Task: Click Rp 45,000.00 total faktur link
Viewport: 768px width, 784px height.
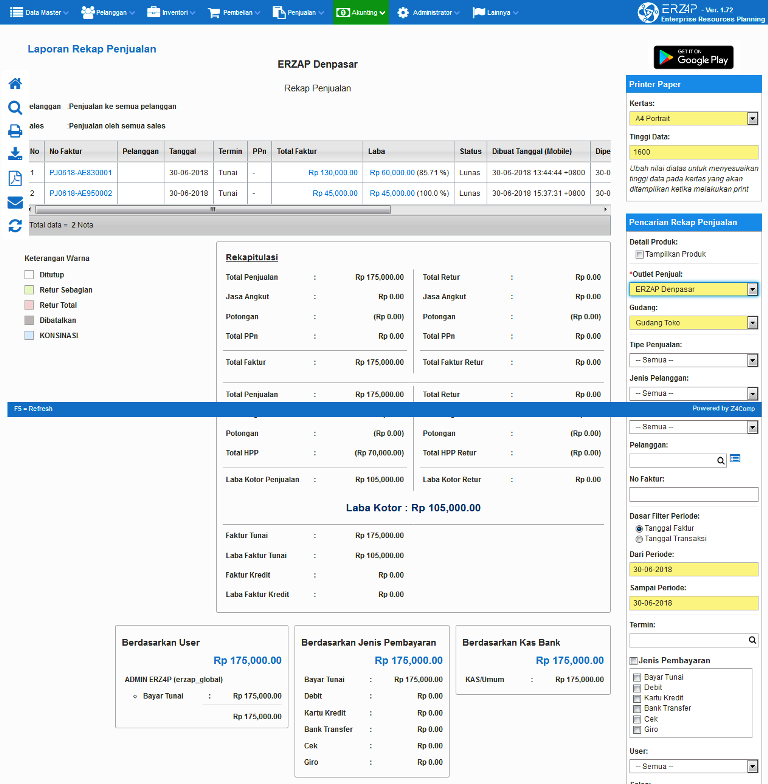Action: pos(334,193)
